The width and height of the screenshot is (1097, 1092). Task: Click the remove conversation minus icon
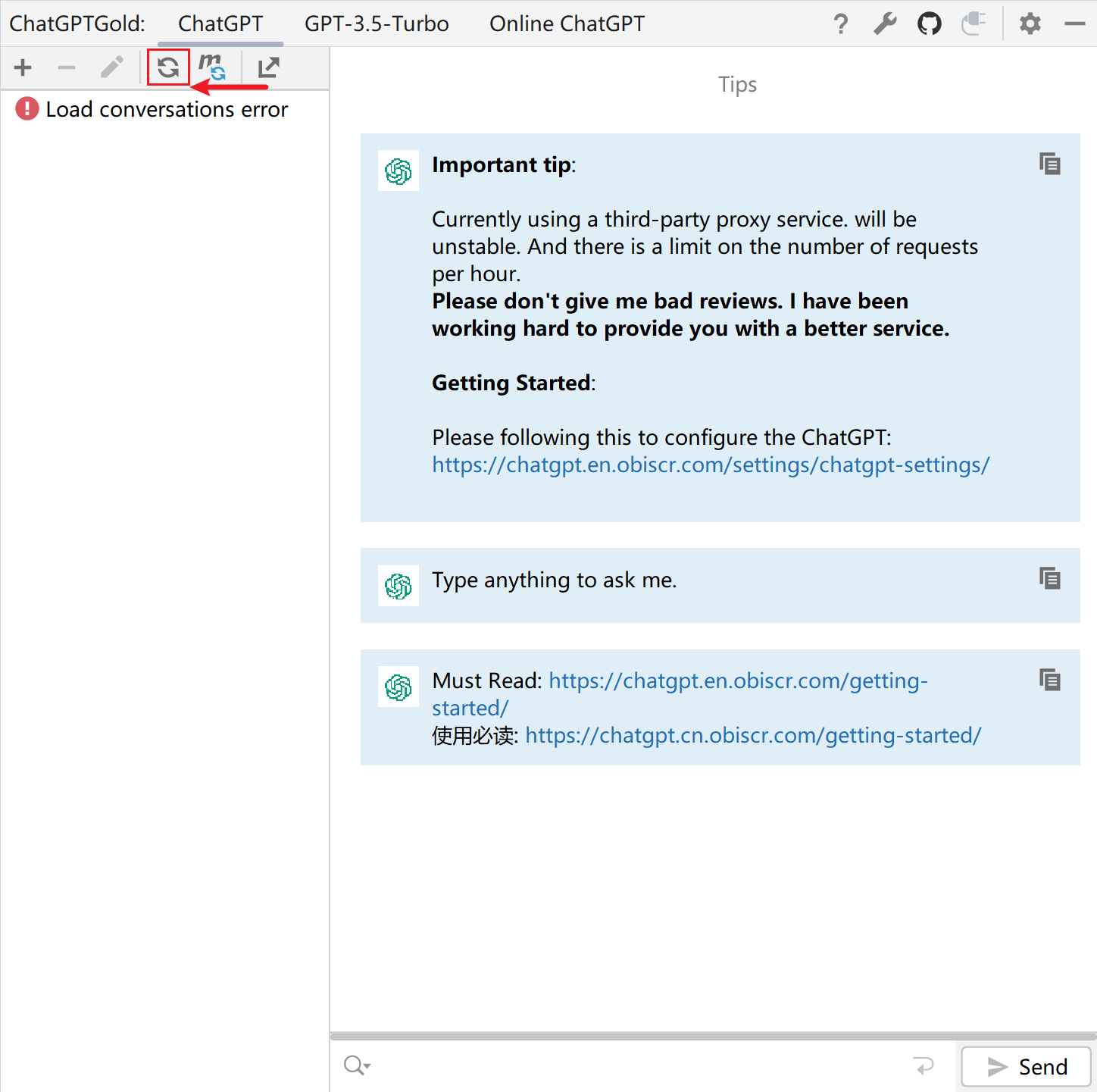(x=67, y=67)
